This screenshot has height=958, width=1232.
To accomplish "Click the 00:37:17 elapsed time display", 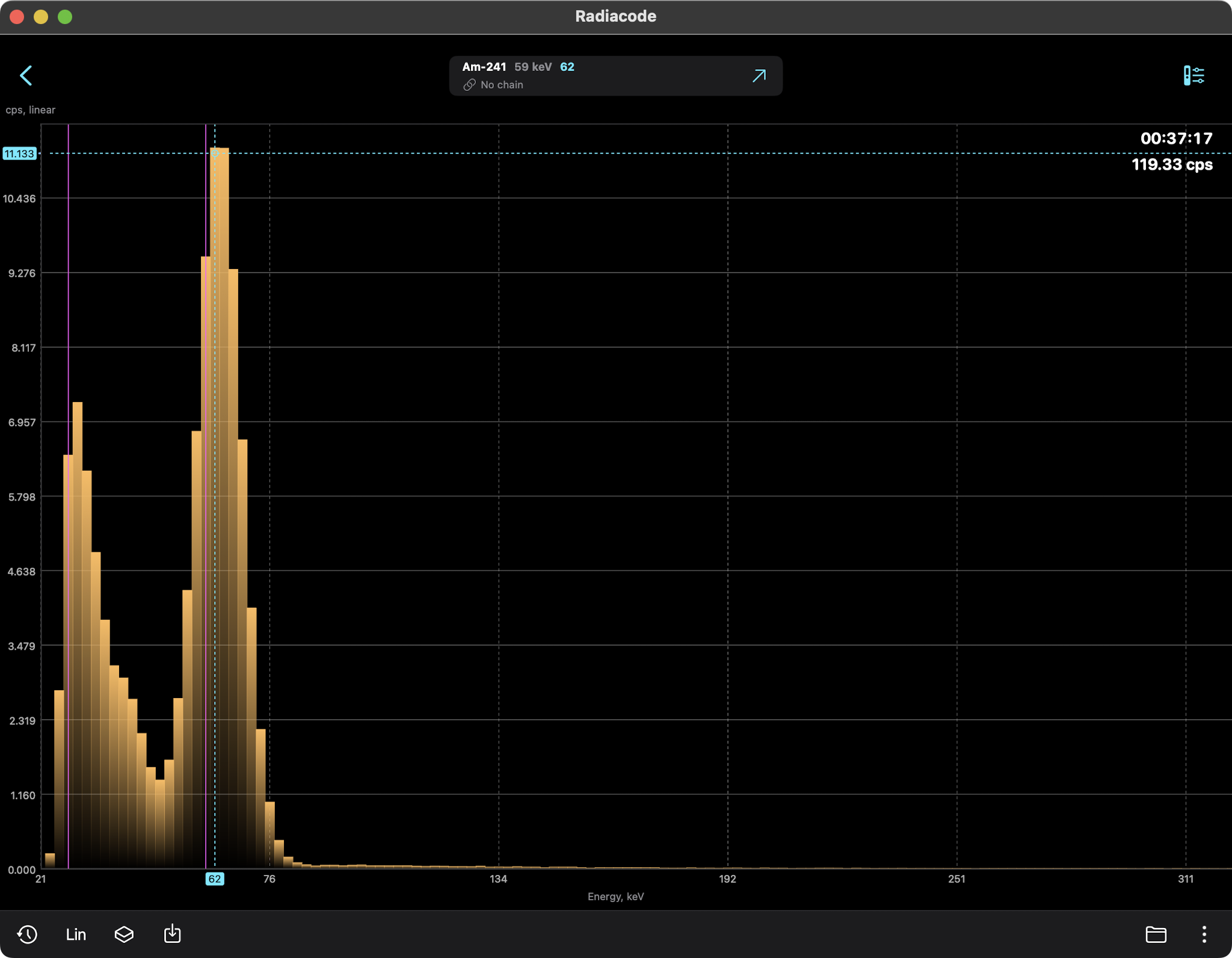I will pos(1176,139).
